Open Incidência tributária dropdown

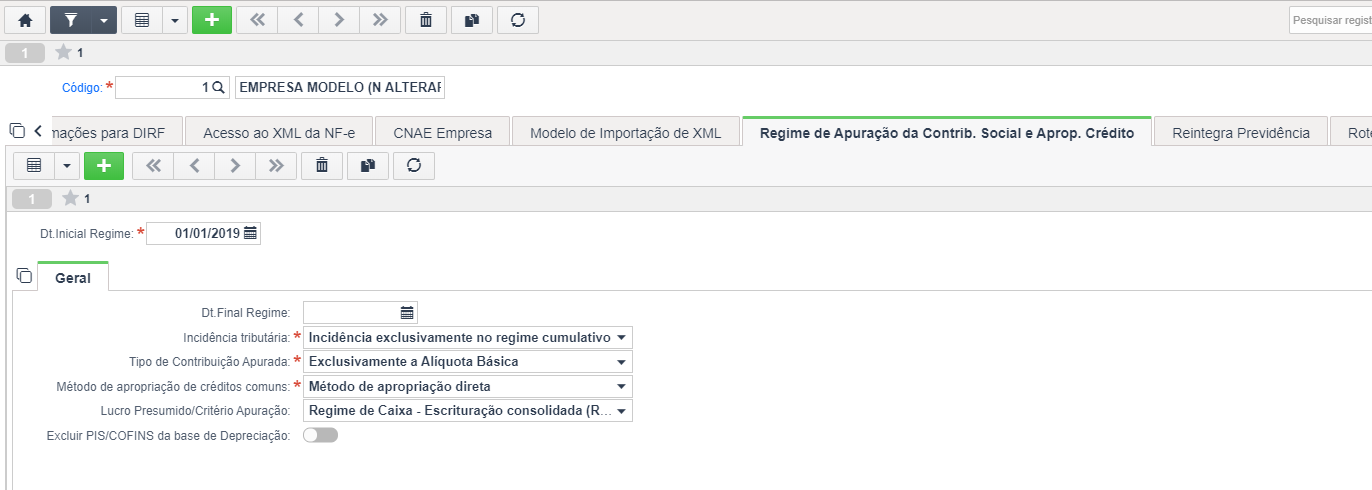tap(468, 337)
